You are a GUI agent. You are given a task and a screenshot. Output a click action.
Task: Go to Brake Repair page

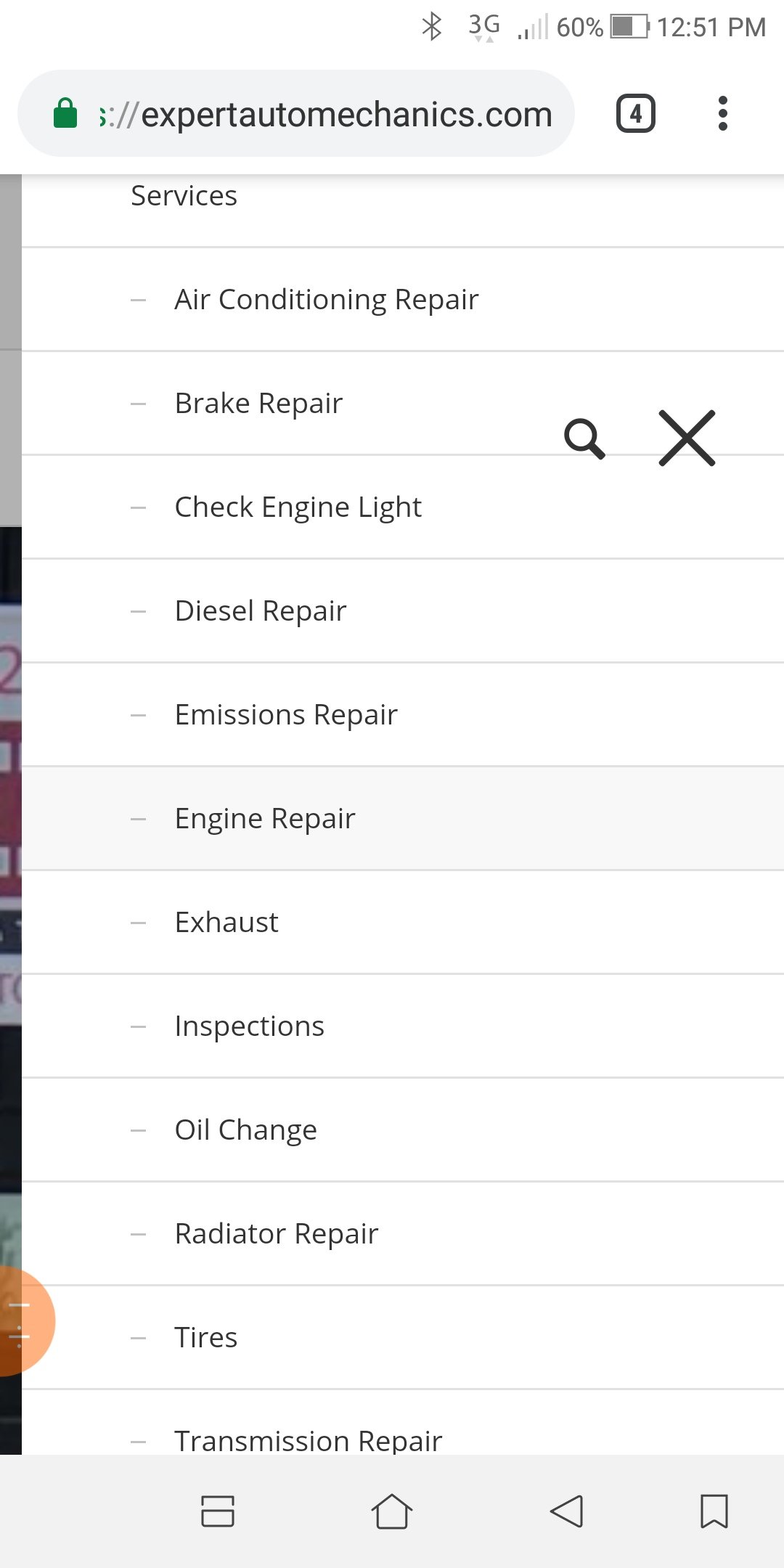tap(403, 404)
